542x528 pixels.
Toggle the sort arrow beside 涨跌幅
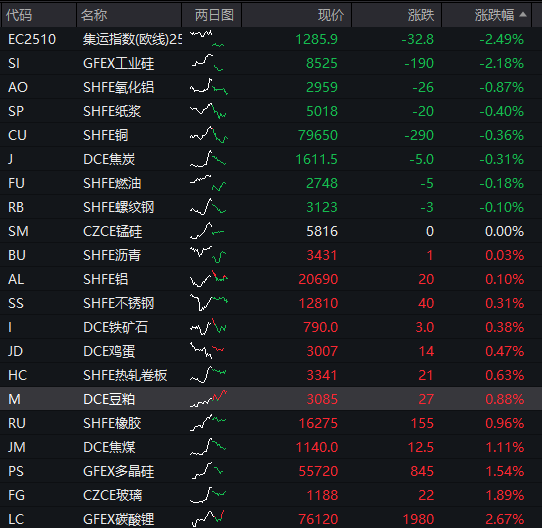pyautogui.click(x=523, y=15)
